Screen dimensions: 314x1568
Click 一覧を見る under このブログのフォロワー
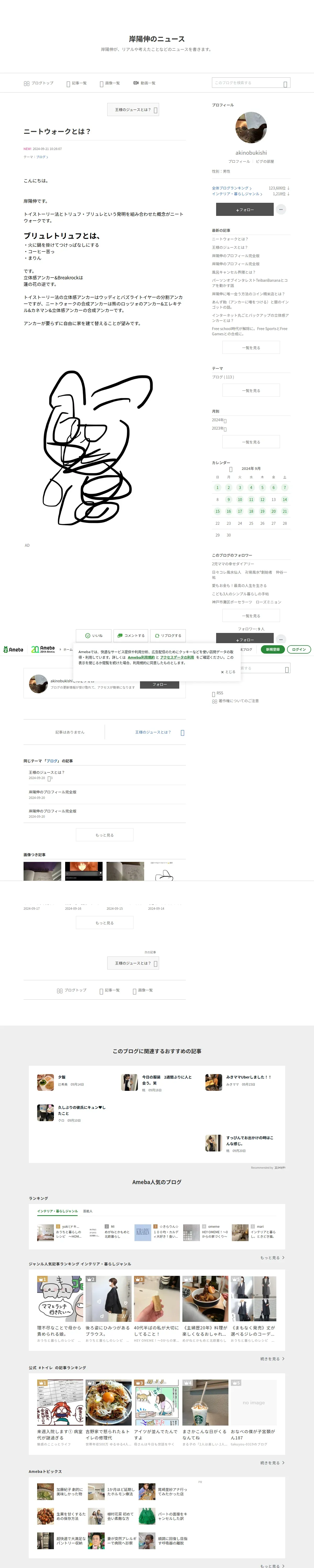point(251,616)
